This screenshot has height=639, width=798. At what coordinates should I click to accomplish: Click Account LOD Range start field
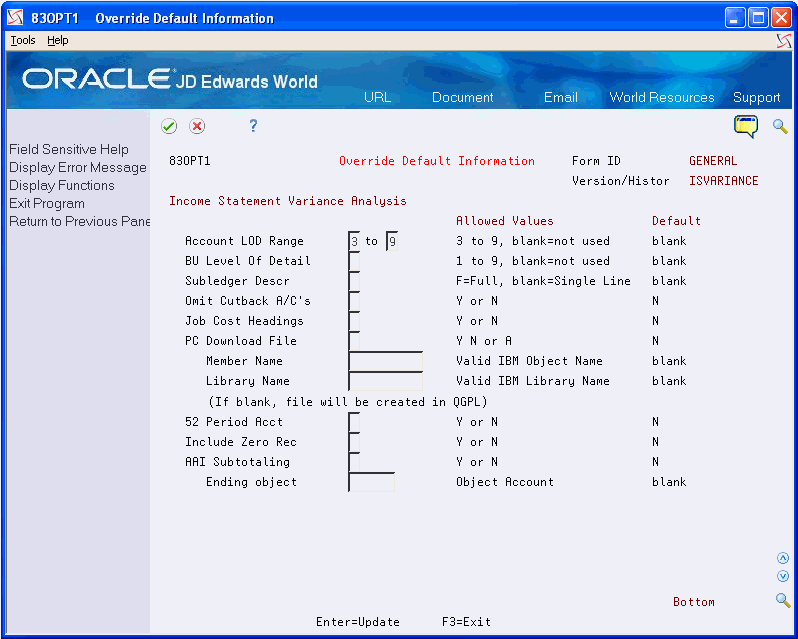[x=354, y=241]
